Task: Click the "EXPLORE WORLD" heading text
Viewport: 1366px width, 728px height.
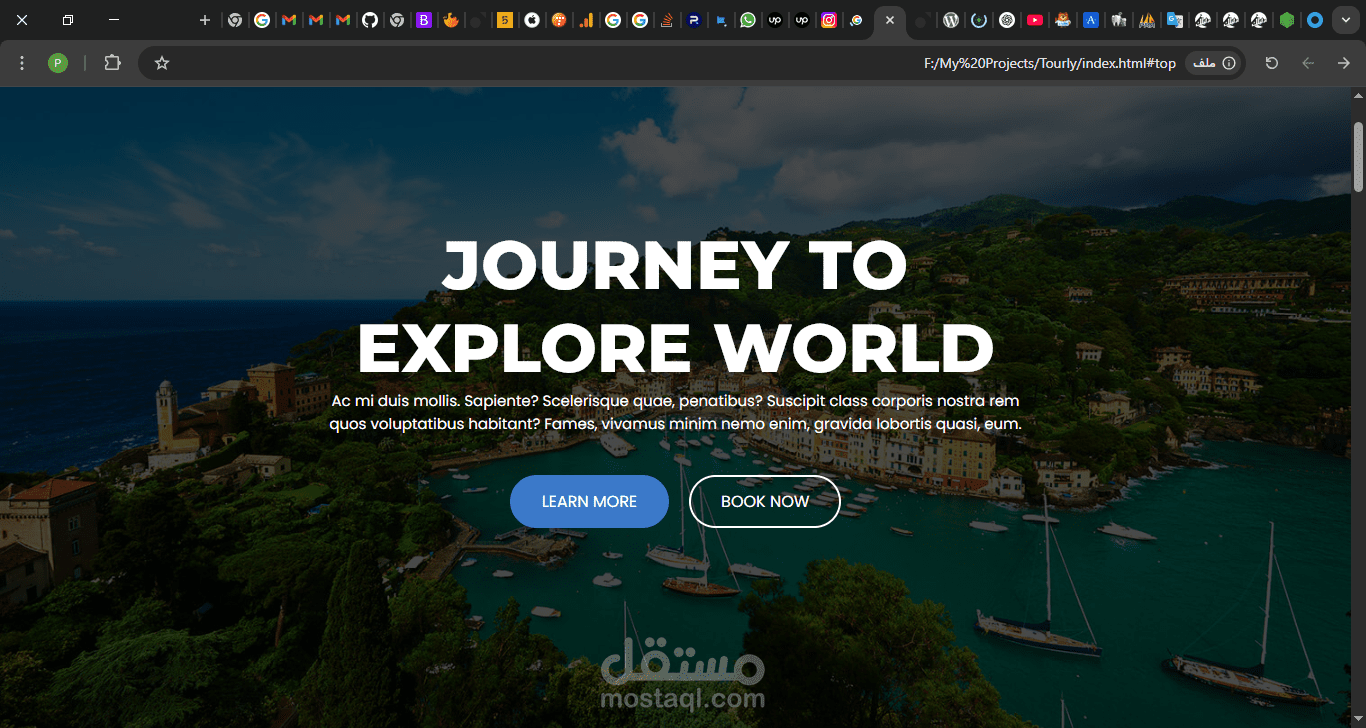Action: click(675, 348)
